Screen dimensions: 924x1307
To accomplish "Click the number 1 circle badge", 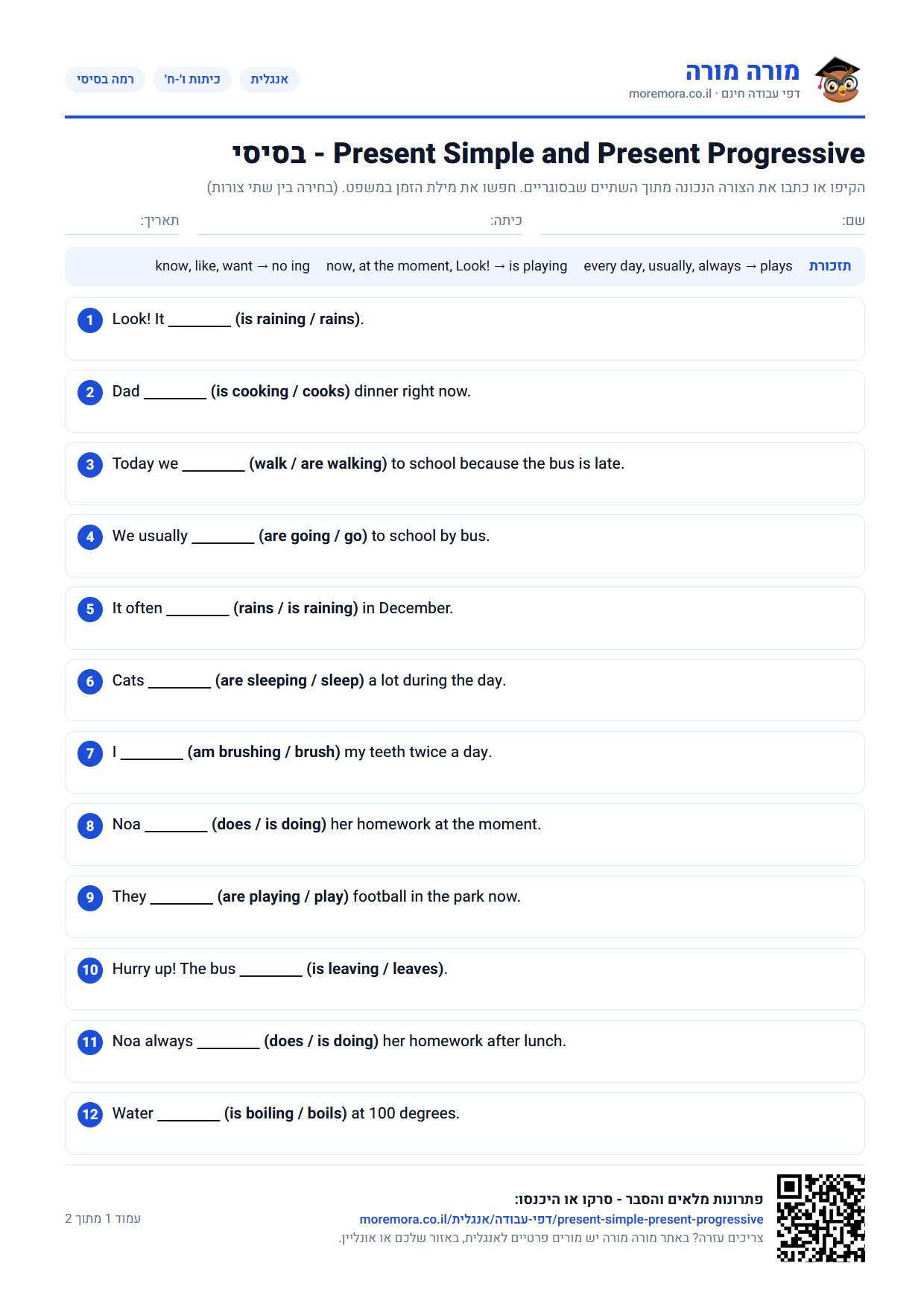I will 90,320.
